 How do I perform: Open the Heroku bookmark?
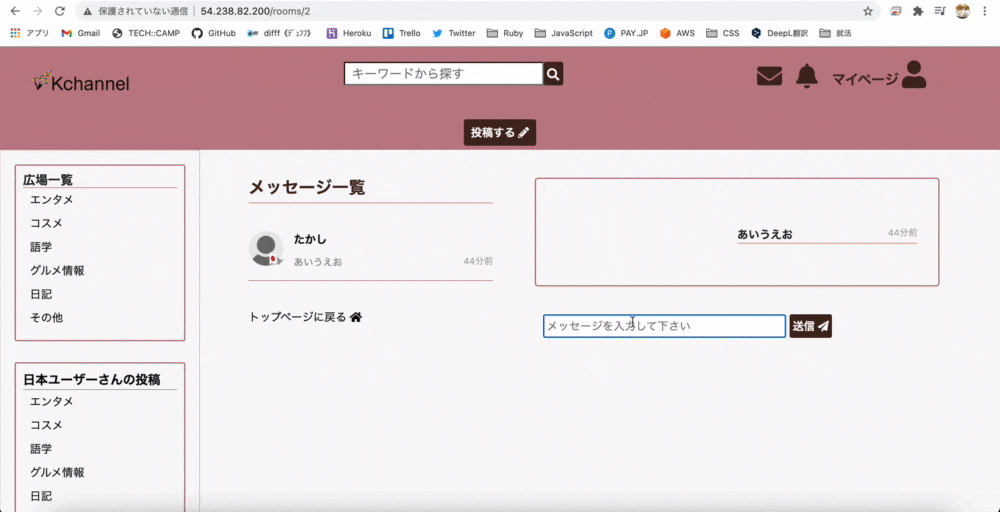[x=348, y=33]
